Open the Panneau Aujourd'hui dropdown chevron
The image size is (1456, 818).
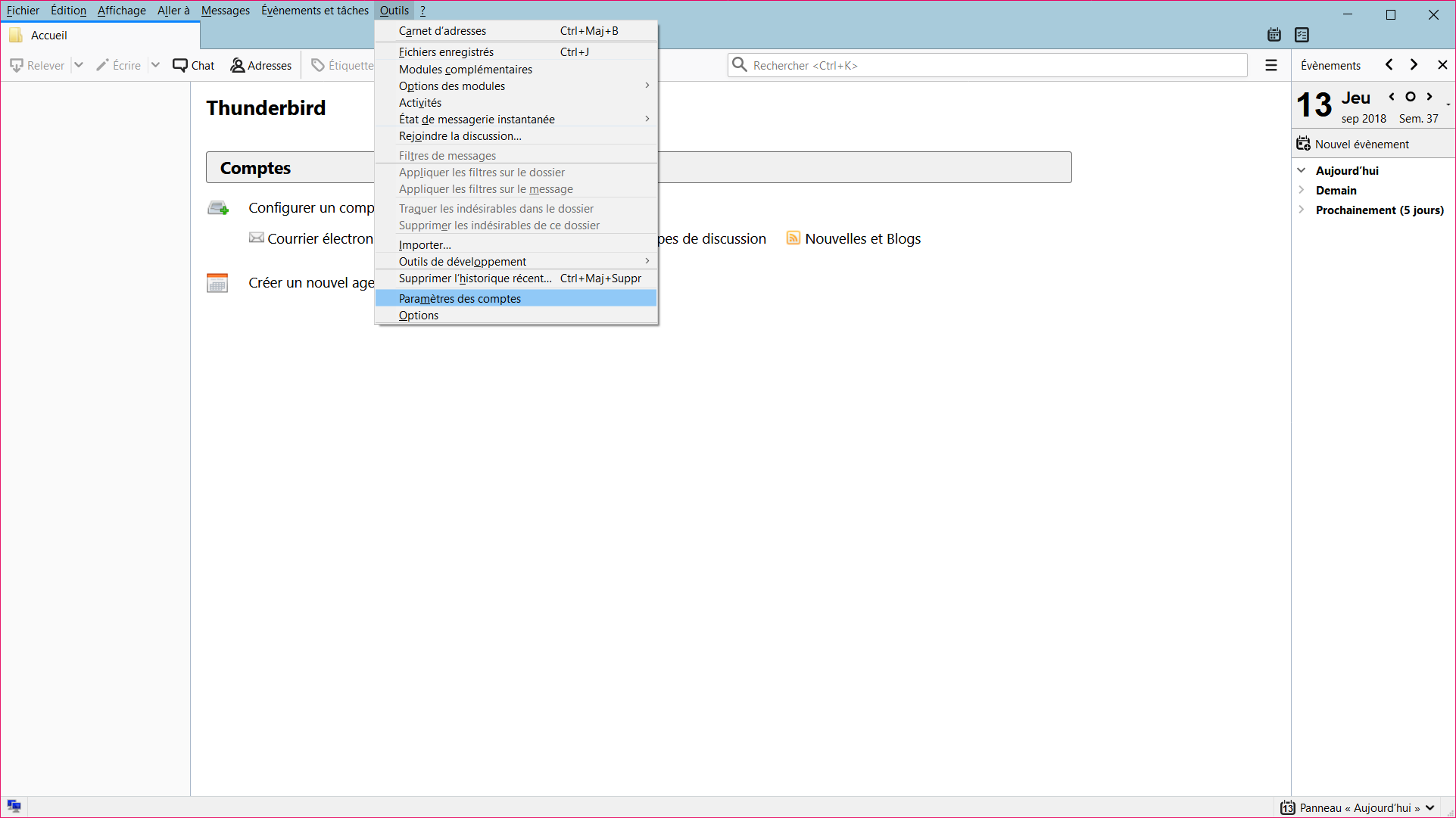[1429, 808]
